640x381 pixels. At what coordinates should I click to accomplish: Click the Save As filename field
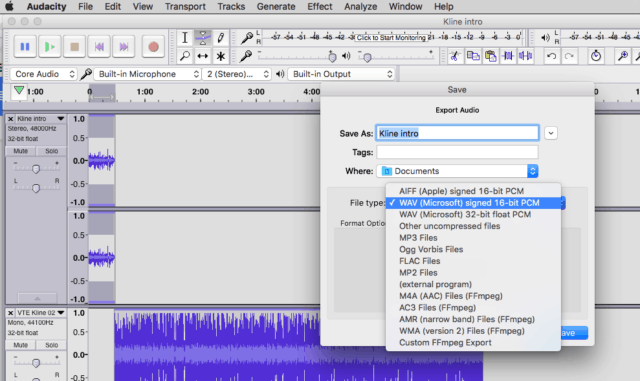pyautogui.click(x=457, y=134)
